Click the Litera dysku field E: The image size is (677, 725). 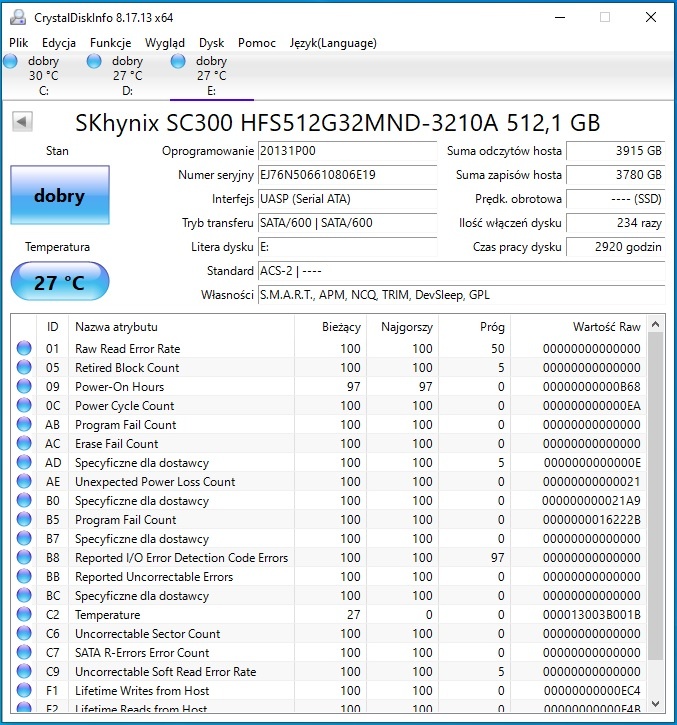[347, 247]
